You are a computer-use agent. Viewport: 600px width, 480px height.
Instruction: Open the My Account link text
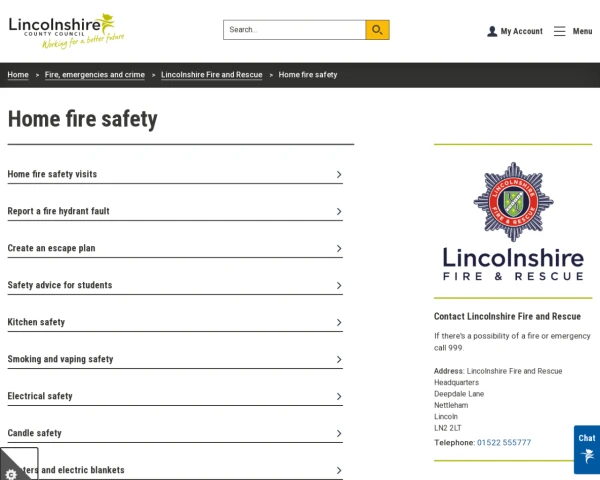tap(522, 31)
